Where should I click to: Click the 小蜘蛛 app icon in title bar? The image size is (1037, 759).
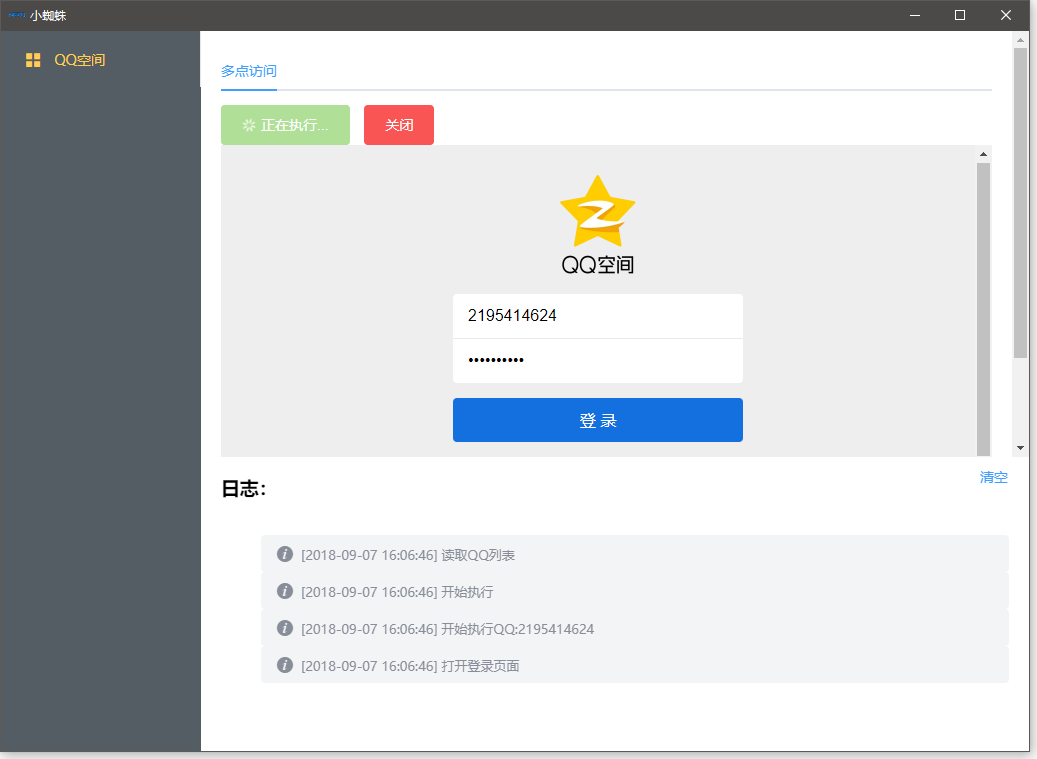(17, 15)
